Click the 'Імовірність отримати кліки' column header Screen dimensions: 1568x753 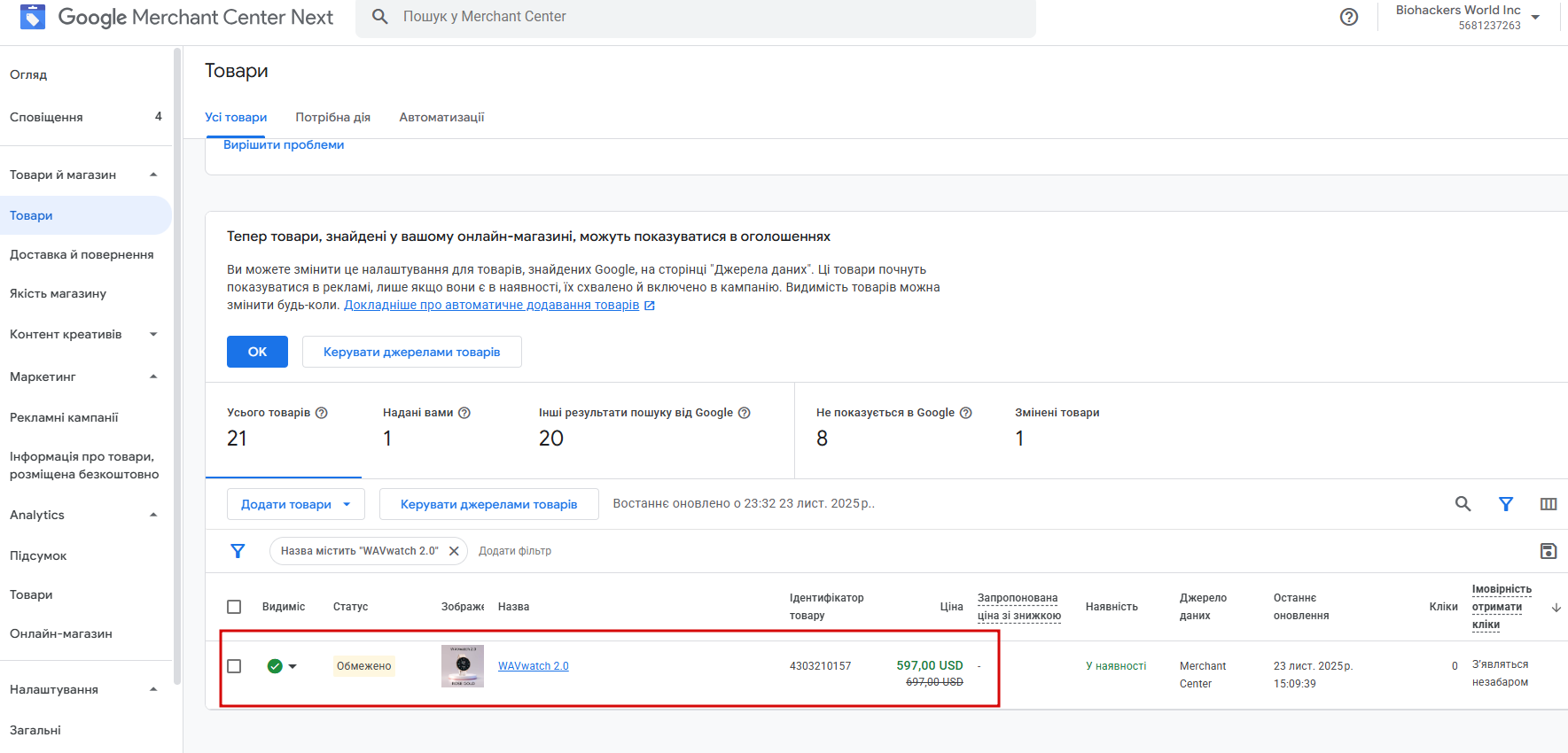click(1502, 607)
